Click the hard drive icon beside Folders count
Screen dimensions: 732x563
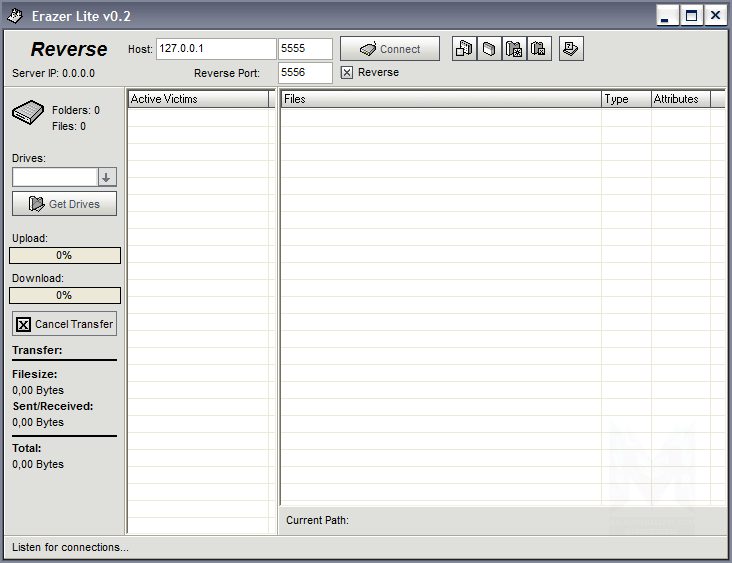[x=28, y=112]
